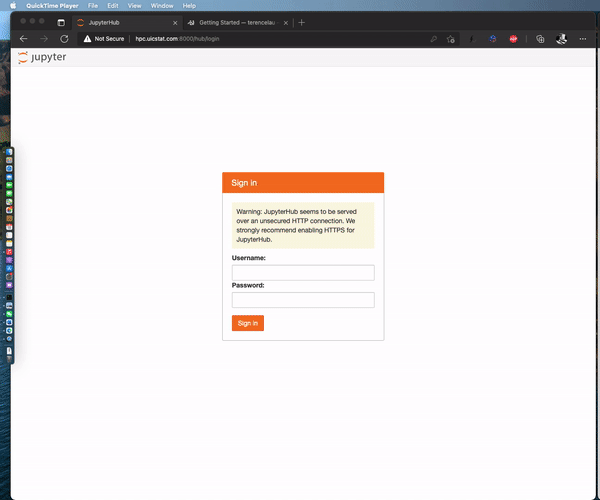Click the address bar URL
Image resolution: width=600 pixels, height=500 pixels.
(177, 39)
